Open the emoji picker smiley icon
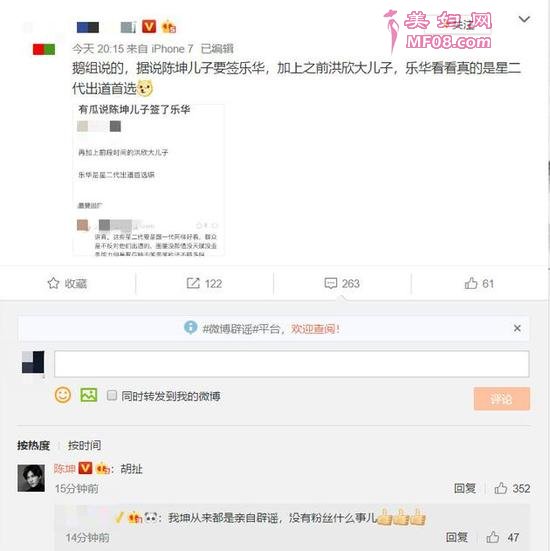 point(63,395)
